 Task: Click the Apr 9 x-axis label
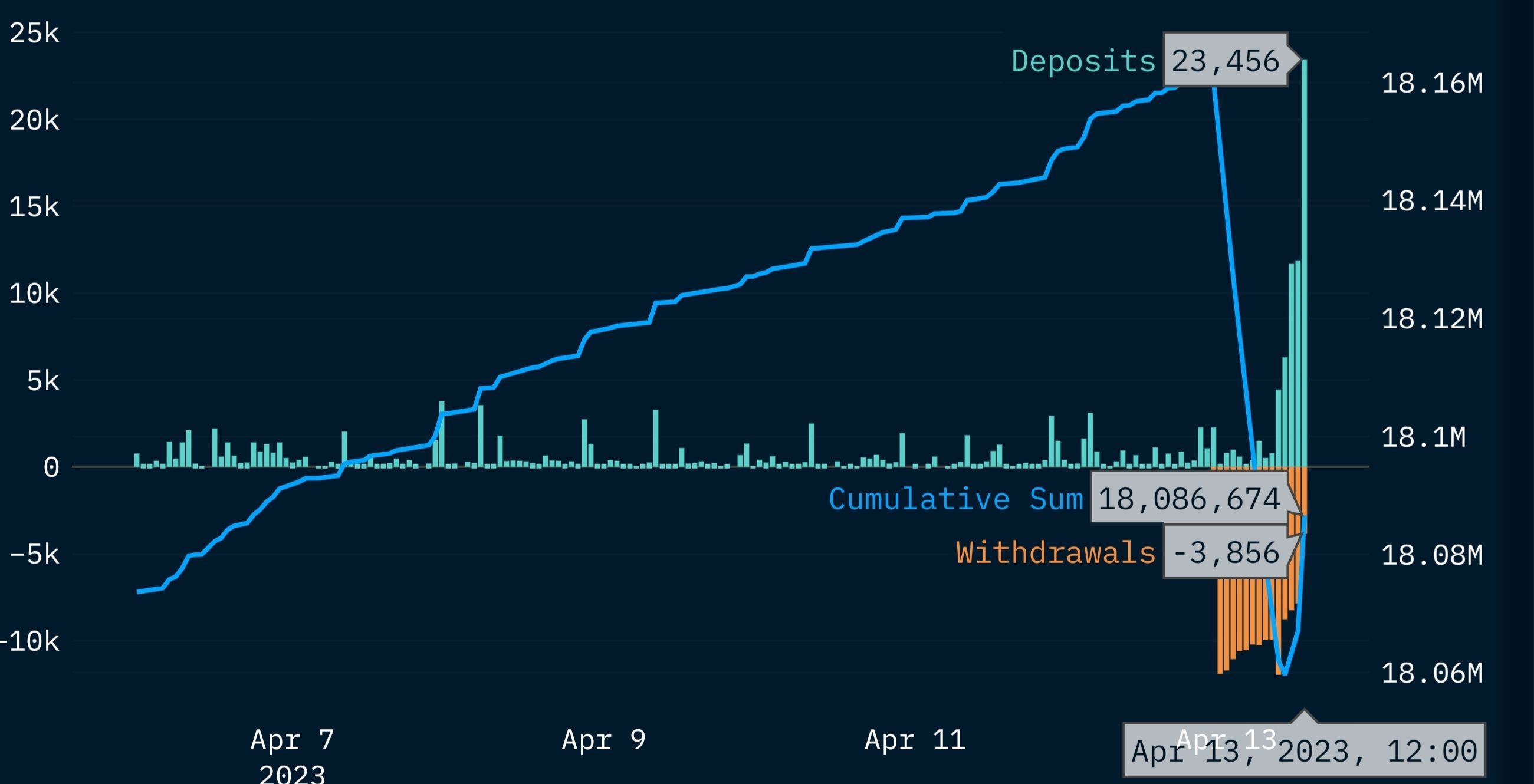click(x=604, y=740)
